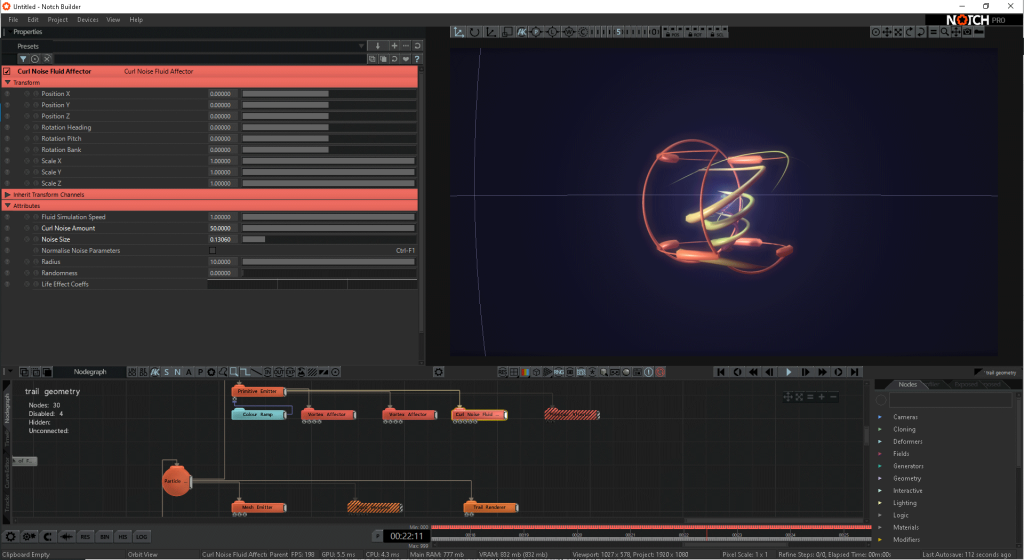
Task: Toggle the Position X animation circle
Action: (x=27, y=94)
